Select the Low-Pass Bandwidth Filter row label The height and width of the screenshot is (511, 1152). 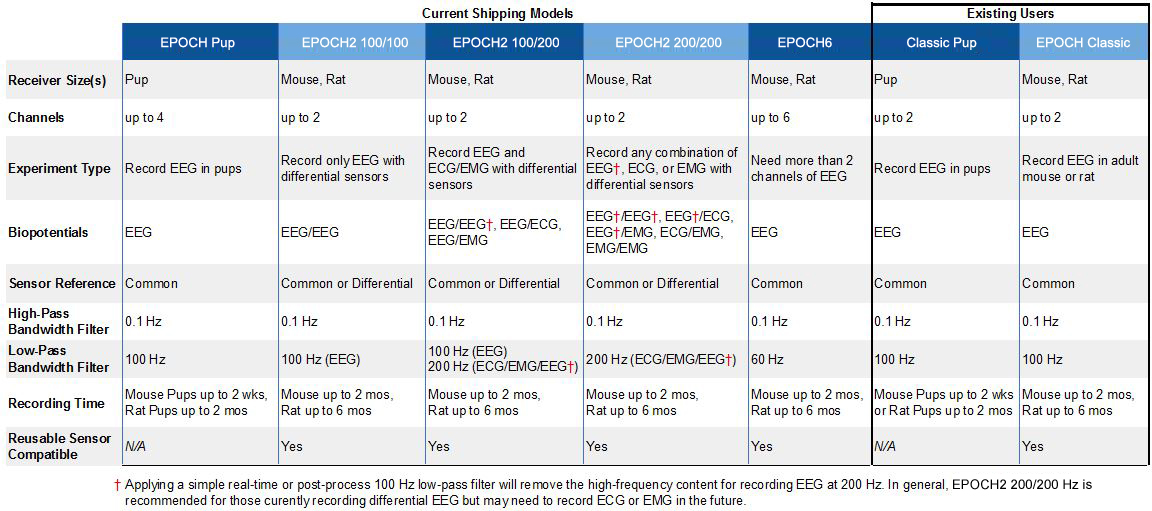click(59, 359)
